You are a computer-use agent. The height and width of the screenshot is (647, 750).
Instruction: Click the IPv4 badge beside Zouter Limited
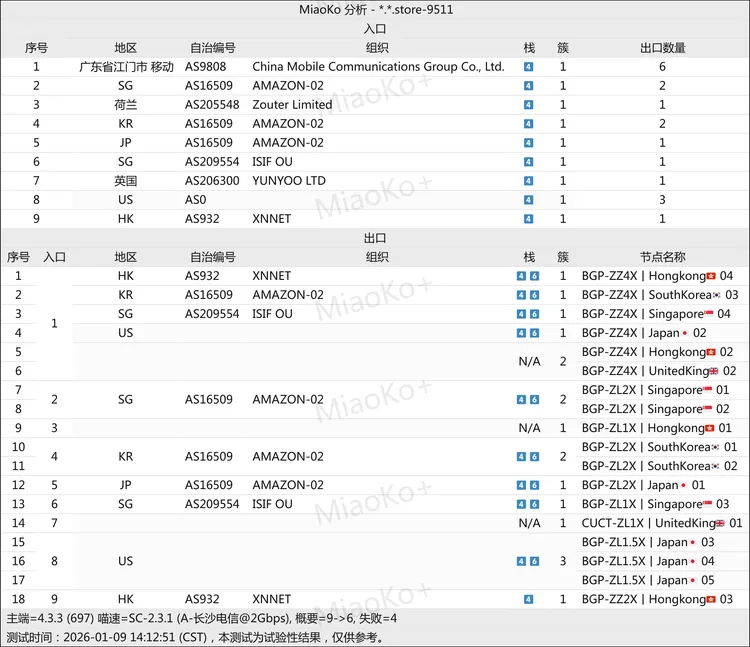[528, 105]
